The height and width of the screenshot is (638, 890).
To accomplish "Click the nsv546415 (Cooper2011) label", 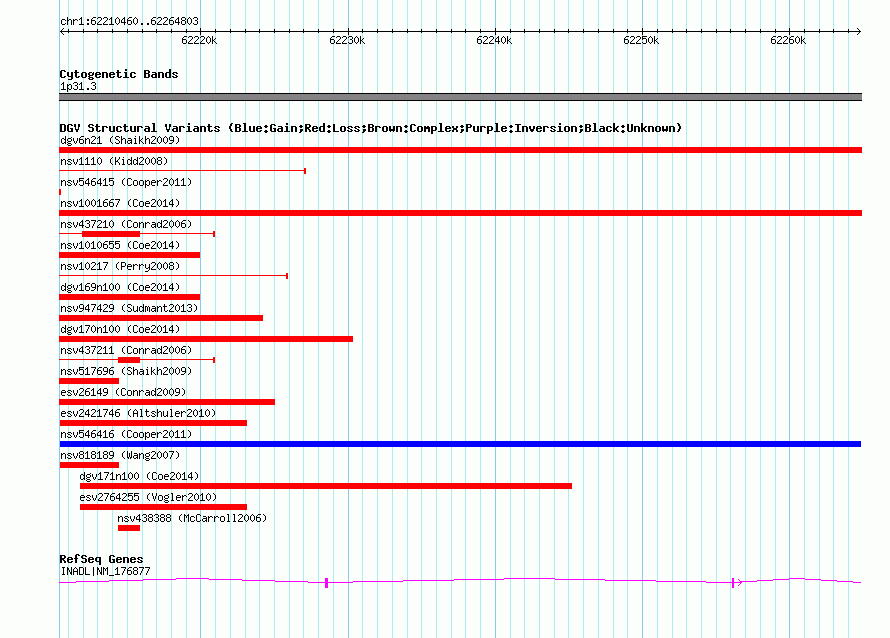I will coord(126,182).
